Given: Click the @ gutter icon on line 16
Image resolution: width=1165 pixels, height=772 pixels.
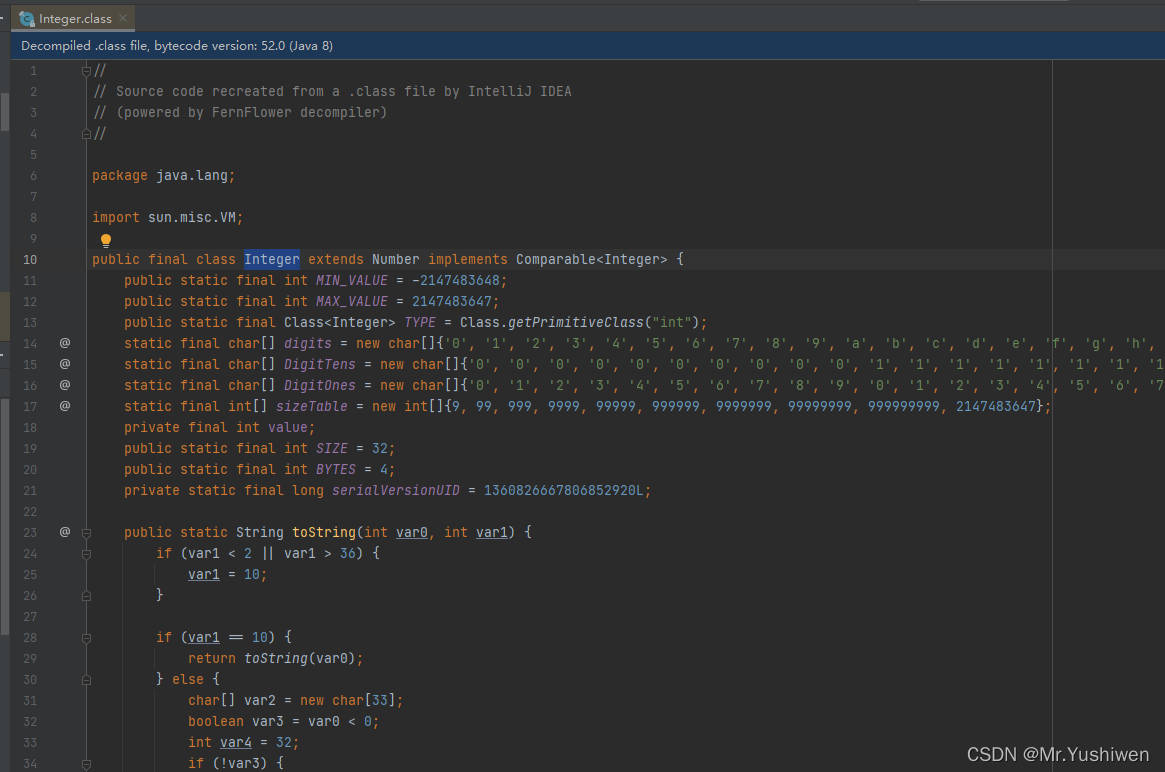Looking at the screenshot, I should coord(65,385).
